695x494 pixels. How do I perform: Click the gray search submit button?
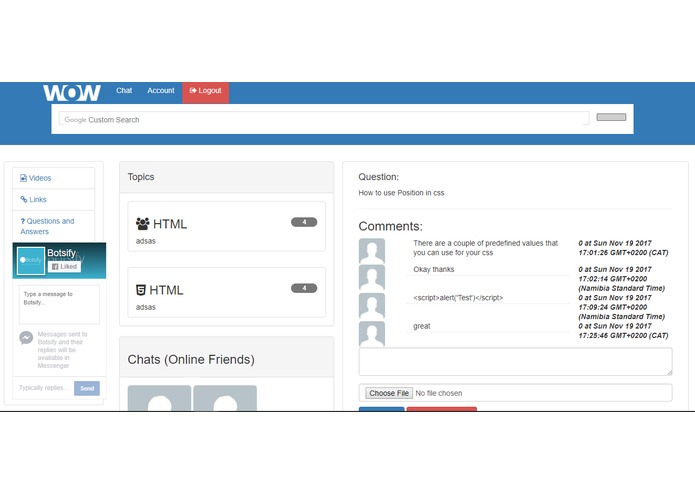coord(611,117)
